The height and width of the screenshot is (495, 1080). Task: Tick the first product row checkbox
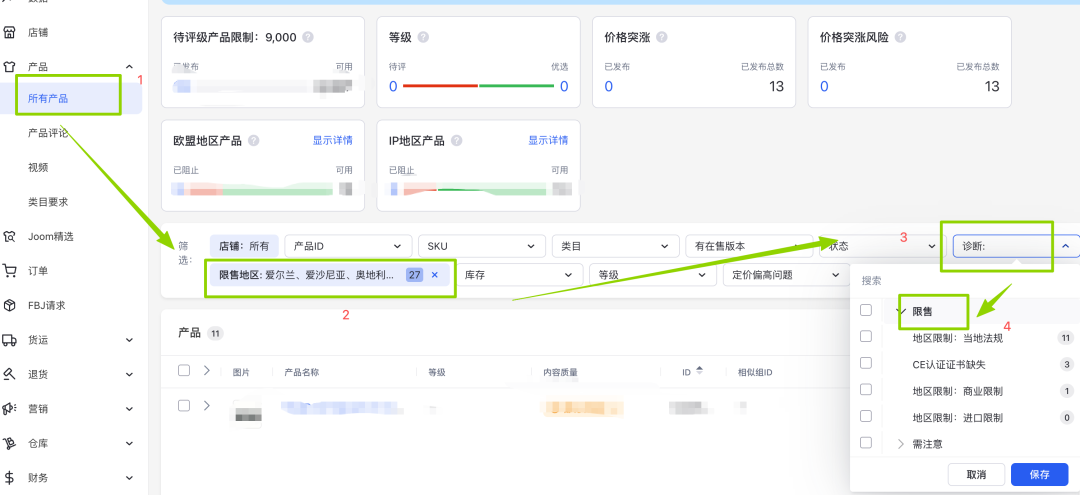(x=184, y=406)
